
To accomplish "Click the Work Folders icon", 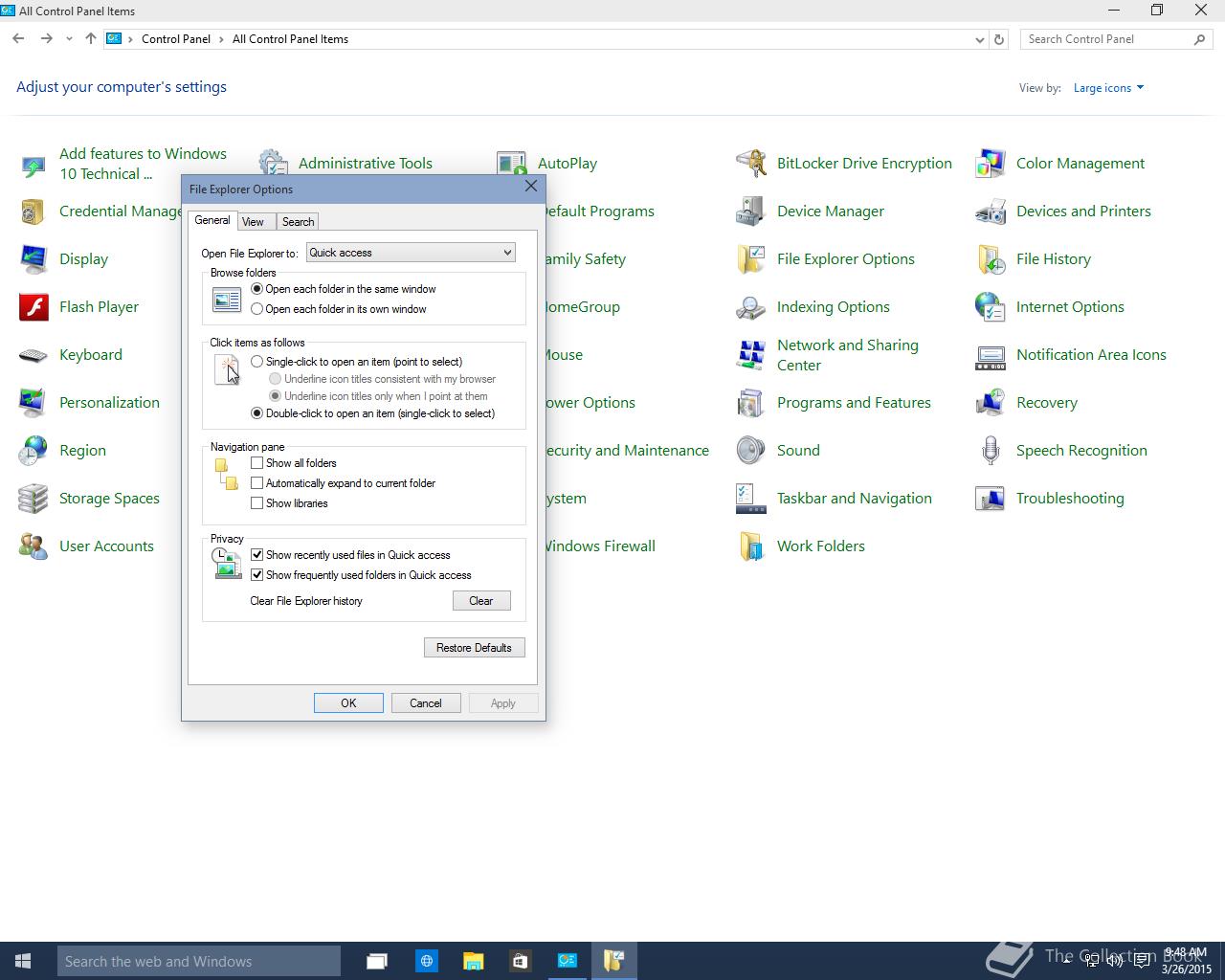I will 750,546.
